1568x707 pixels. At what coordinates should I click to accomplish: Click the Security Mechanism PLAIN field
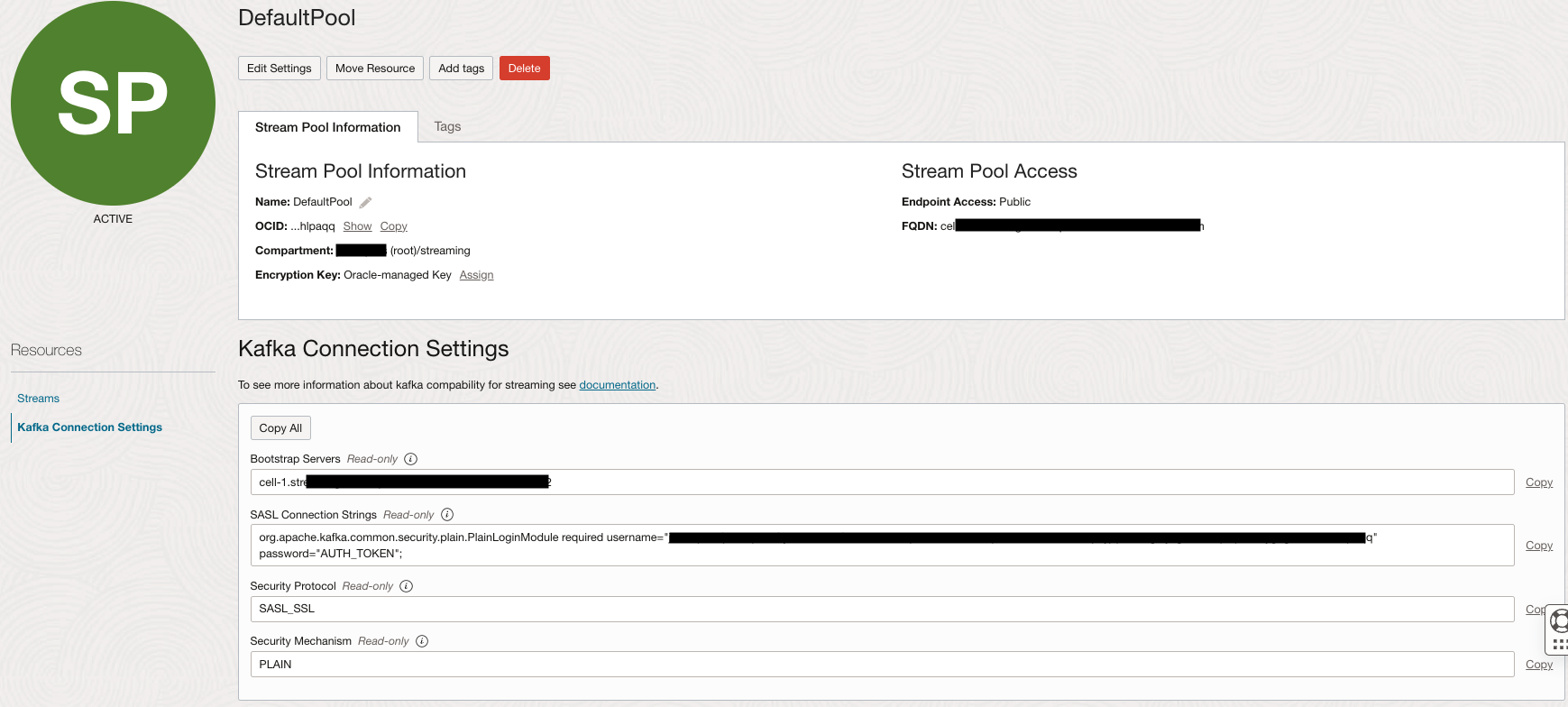[882, 665]
